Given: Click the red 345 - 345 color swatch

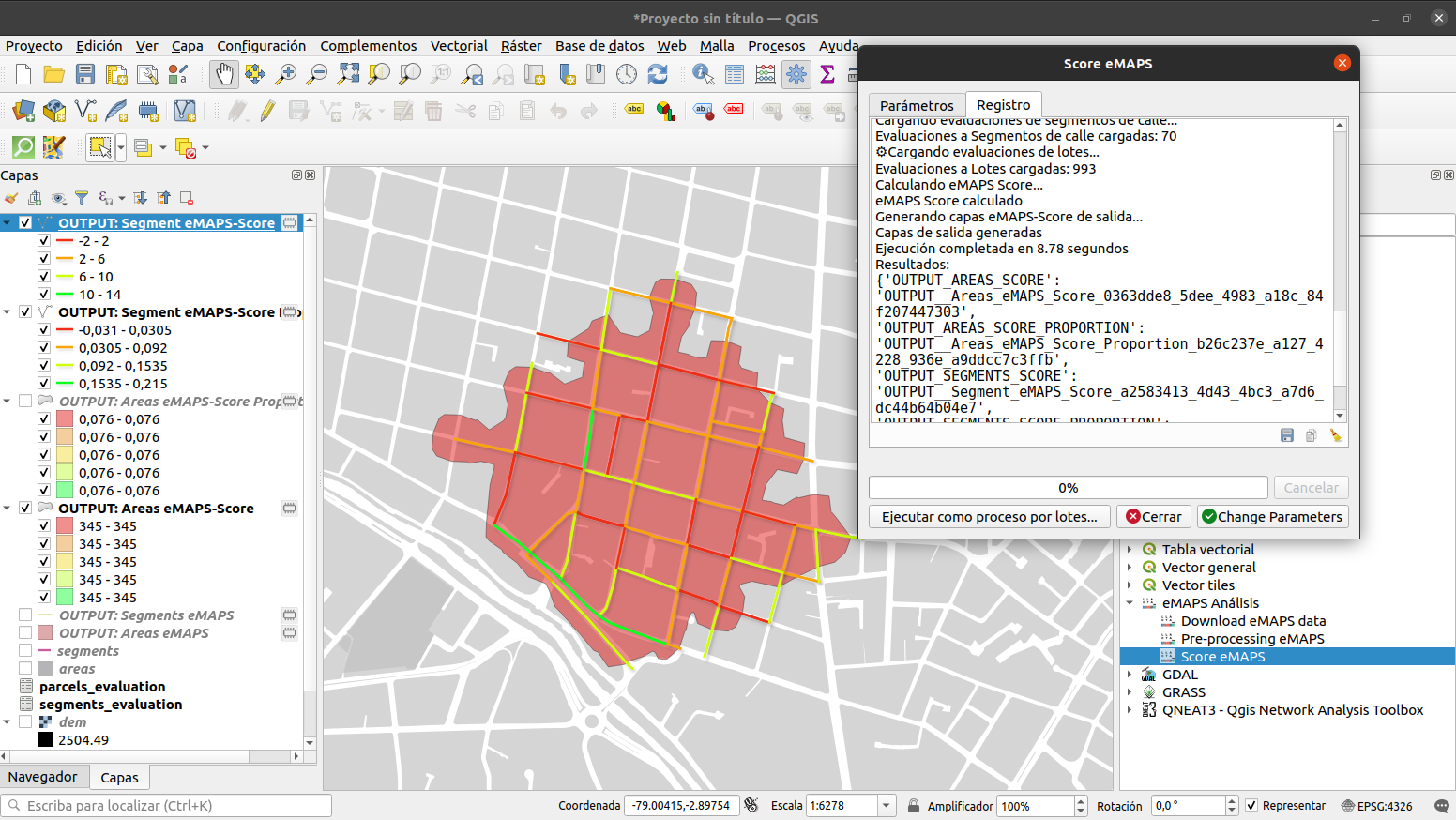Looking at the screenshot, I should 65,526.
